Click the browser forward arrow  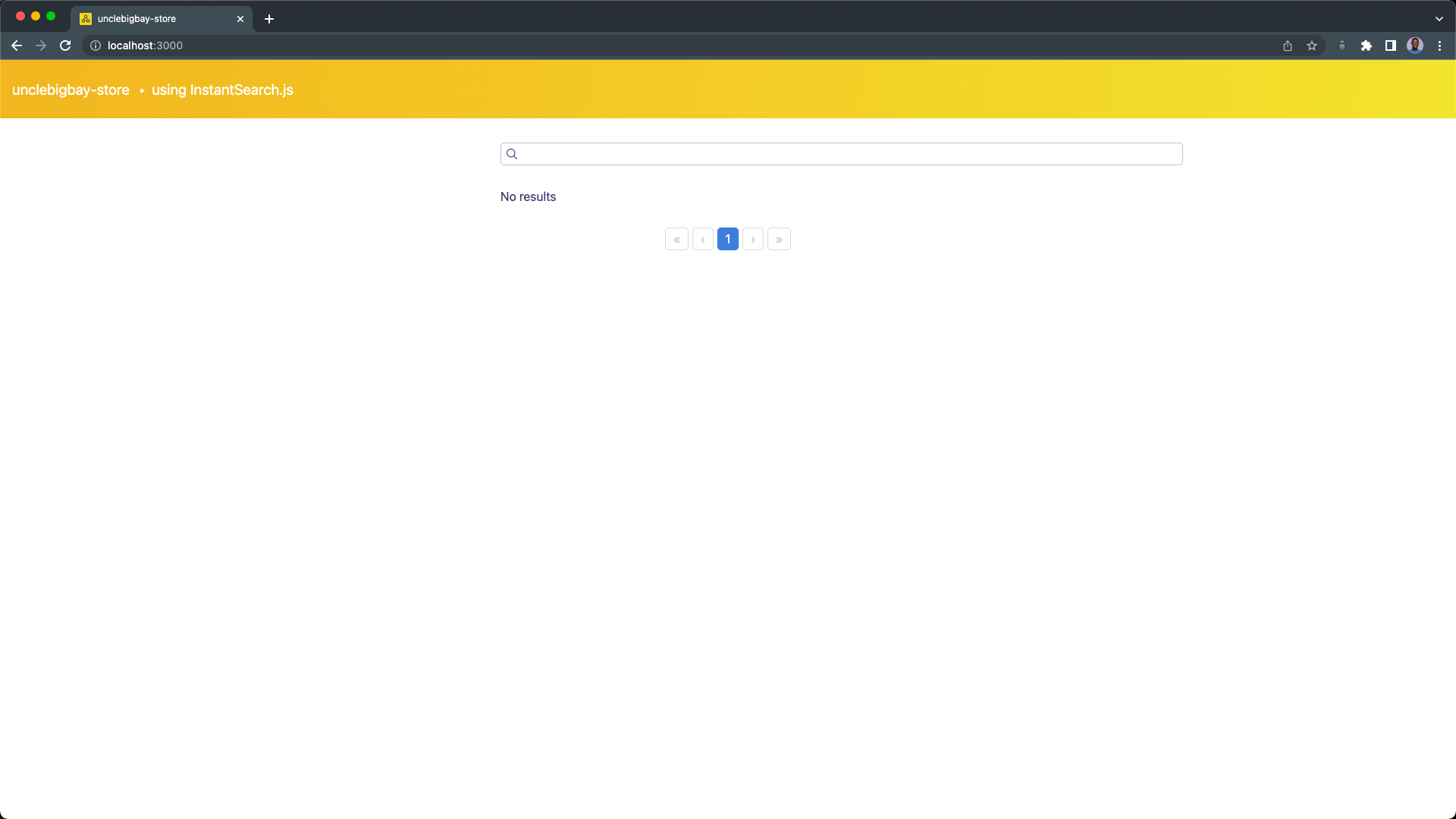(41, 45)
